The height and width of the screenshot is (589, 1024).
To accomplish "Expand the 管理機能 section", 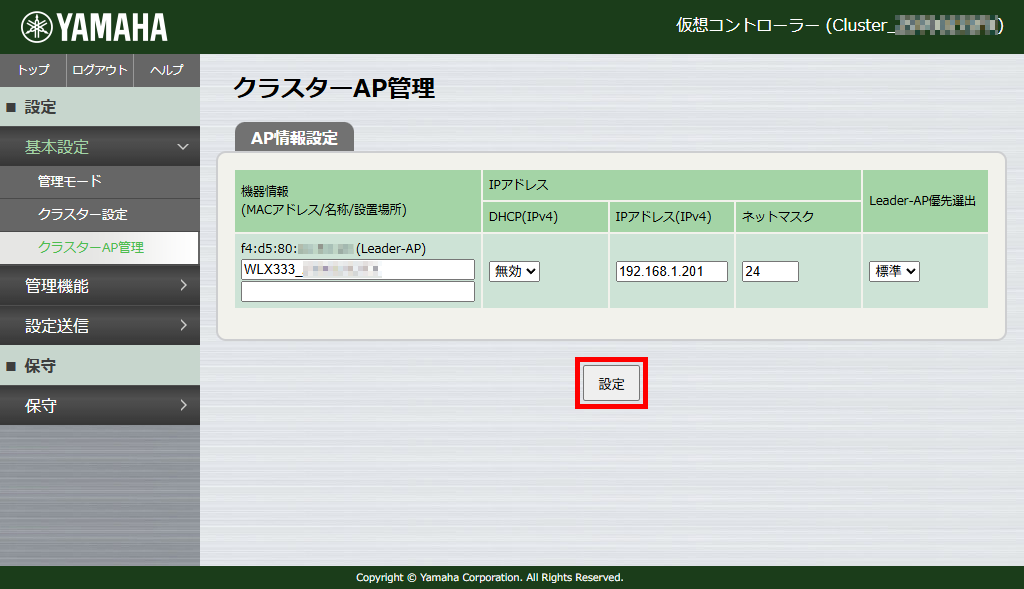I will (100, 285).
